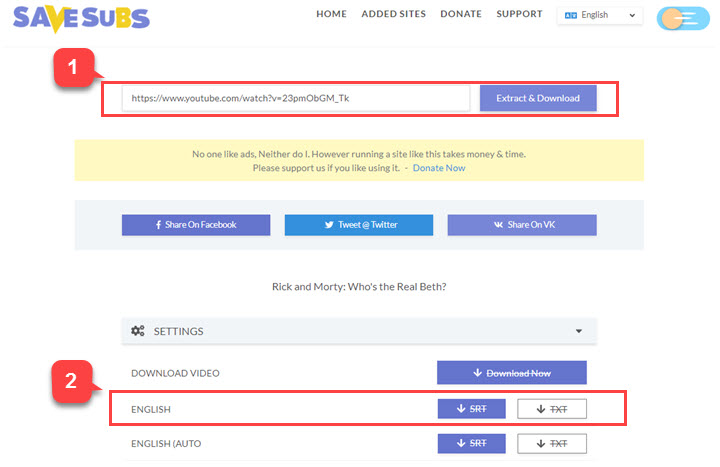Open the DONATE menu item

(460, 14)
